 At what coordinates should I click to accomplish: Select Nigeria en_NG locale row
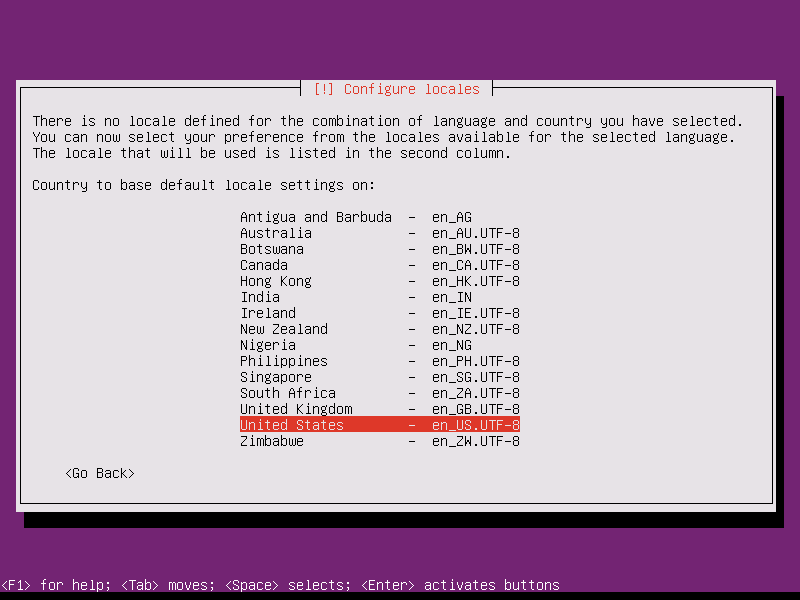pos(380,345)
